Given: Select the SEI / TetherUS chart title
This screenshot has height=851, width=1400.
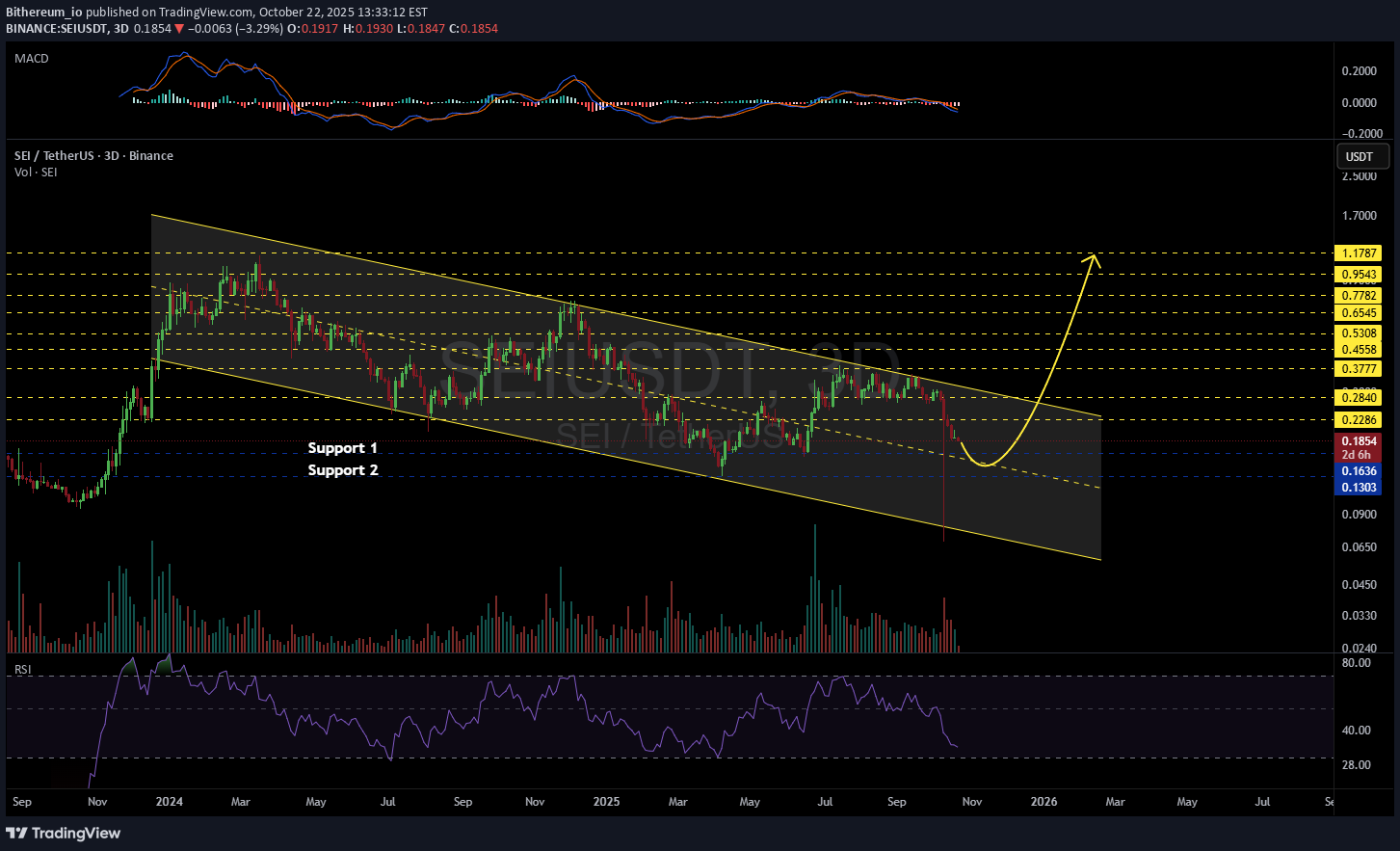Looking at the screenshot, I should click(93, 155).
